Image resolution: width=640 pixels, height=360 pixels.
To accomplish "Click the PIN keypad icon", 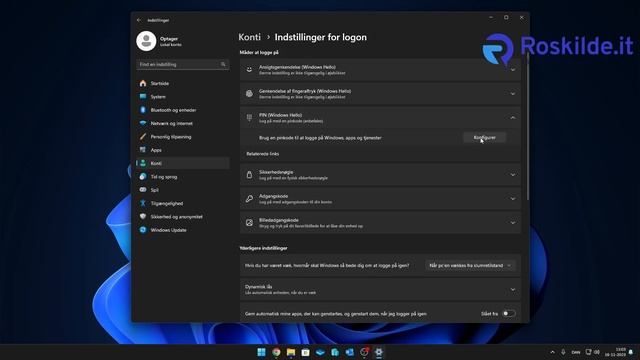I will 249,118.
